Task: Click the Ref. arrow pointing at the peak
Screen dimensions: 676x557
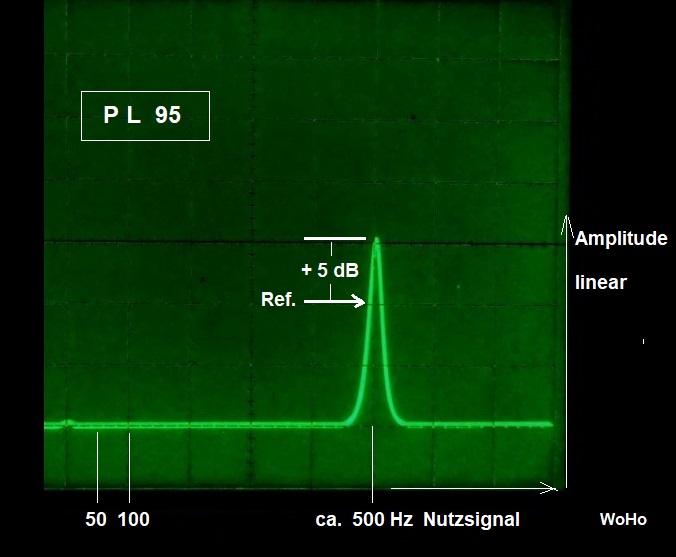Action: coord(335,300)
